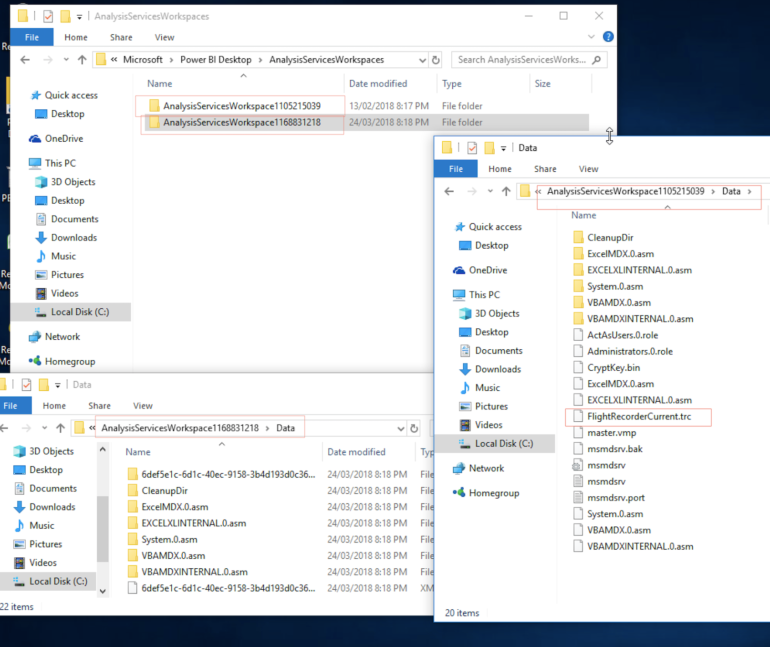The height and width of the screenshot is (647, 770).
Task: Open File tab in AnalysisServicesWorkspaces window
Action: 32,37
